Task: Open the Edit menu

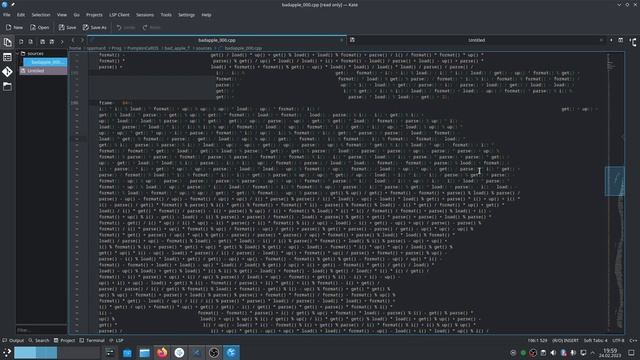Action: (21, 15)
